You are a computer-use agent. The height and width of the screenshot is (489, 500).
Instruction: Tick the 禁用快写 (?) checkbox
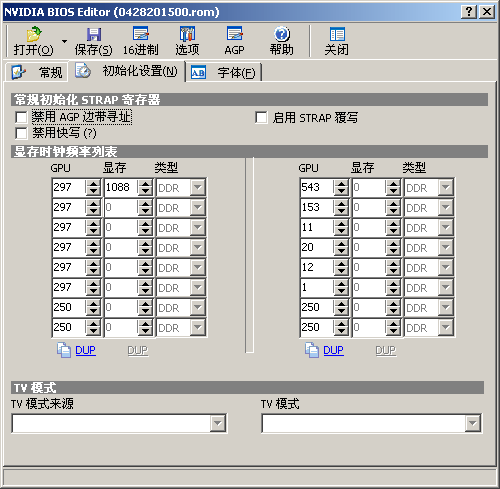pyautogui.click(x=21, y=133)
